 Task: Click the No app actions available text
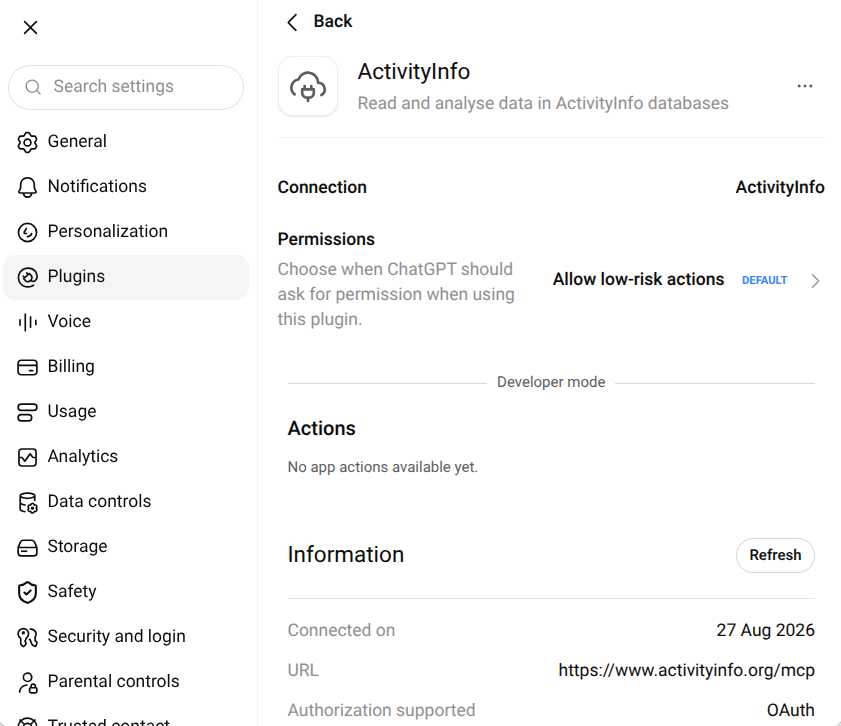click(x=382, y=468)
